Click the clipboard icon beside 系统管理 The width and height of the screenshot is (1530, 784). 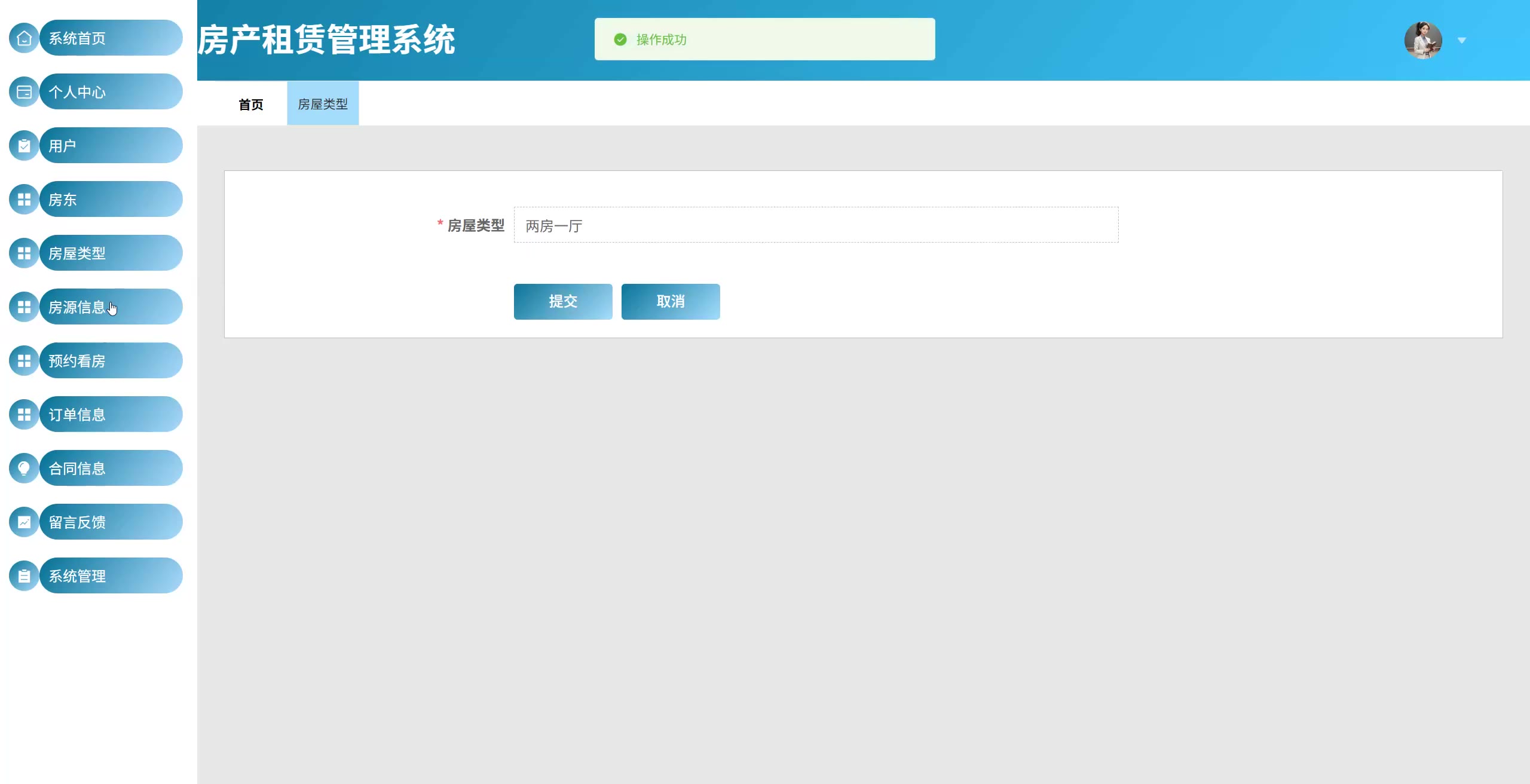pyautogui.click(x=24, y=576)
